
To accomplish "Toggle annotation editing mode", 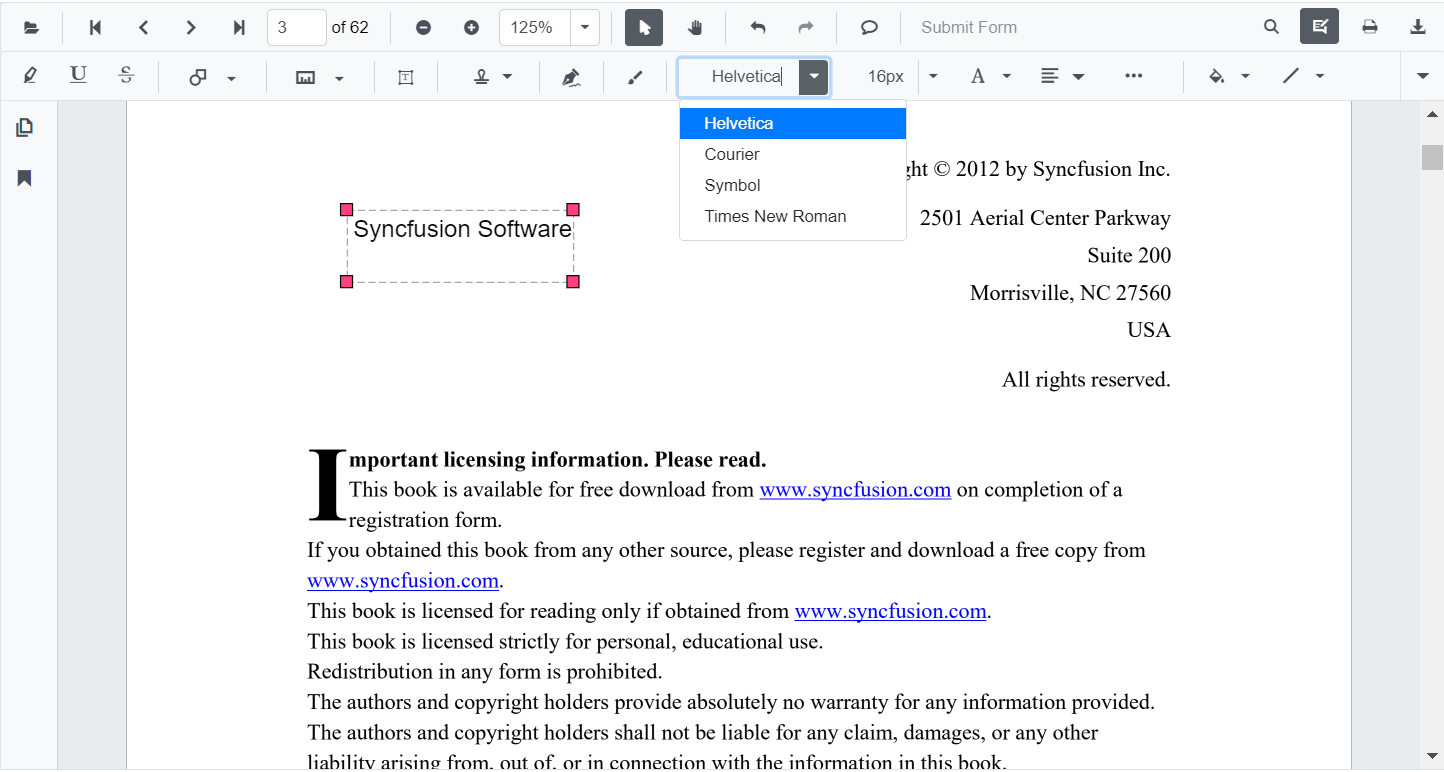I will pos(1319,26).
